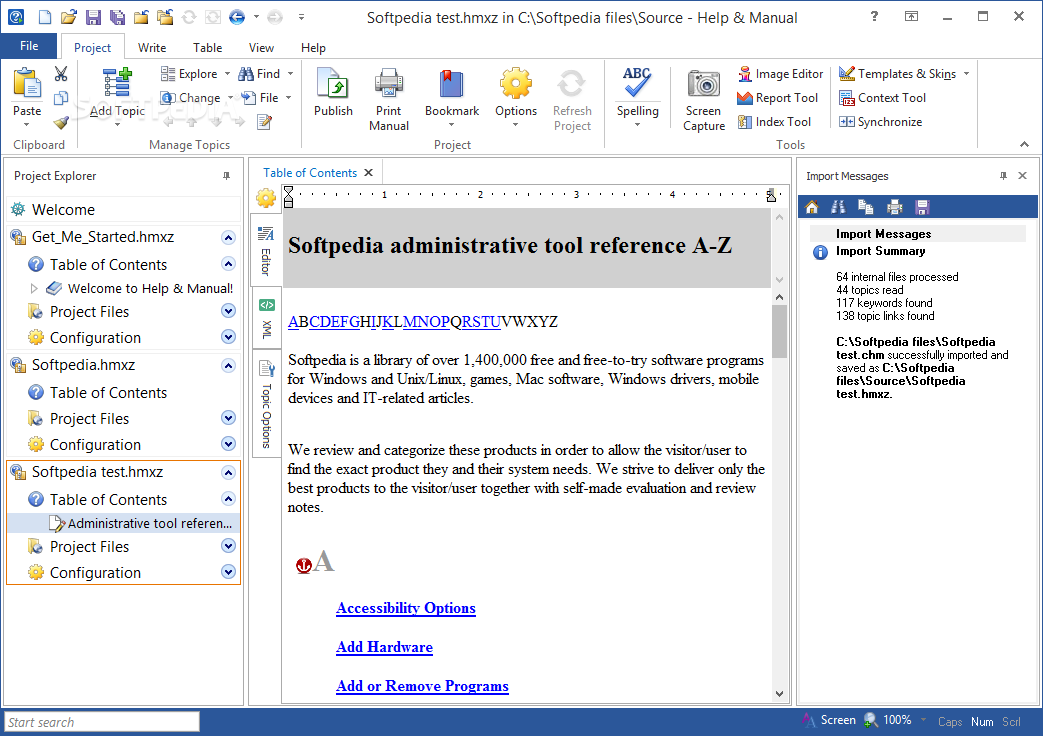The image size is (1043, 736).
Task: Select the XML vertical tab
Action: pos(266,318)
